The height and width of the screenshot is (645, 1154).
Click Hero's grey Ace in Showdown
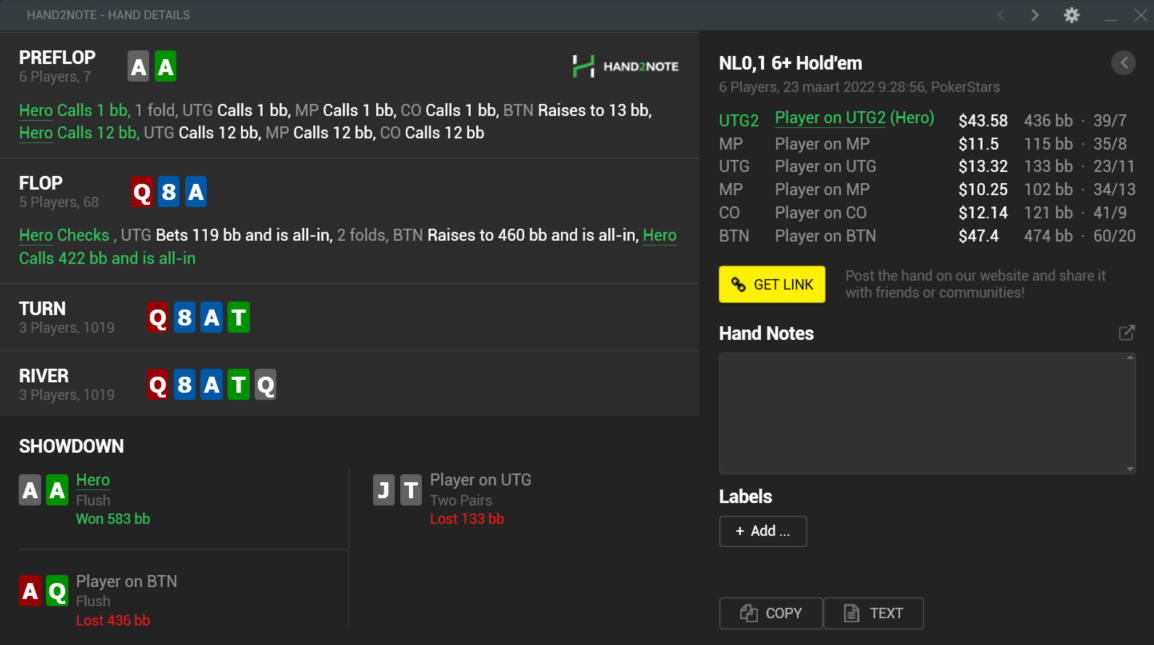coord(30,490)
